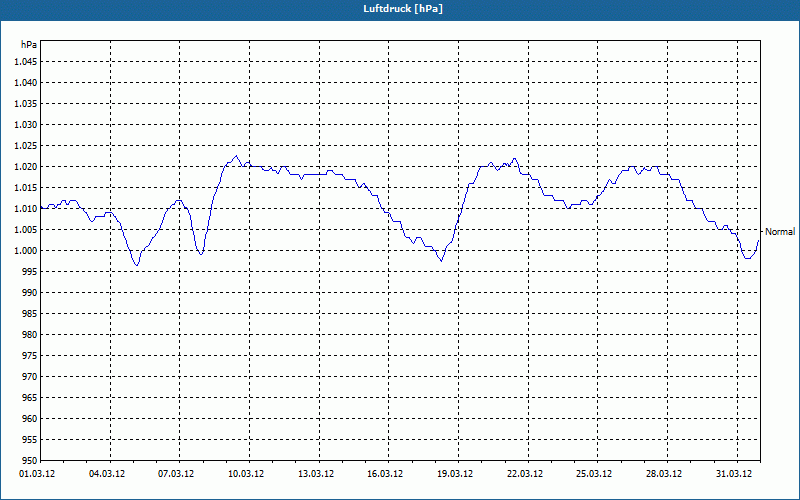This screenshot has height=500, width=800.
Task: Click the Luftdruck [hPa] chart title
Action: [x=403, y=9]
